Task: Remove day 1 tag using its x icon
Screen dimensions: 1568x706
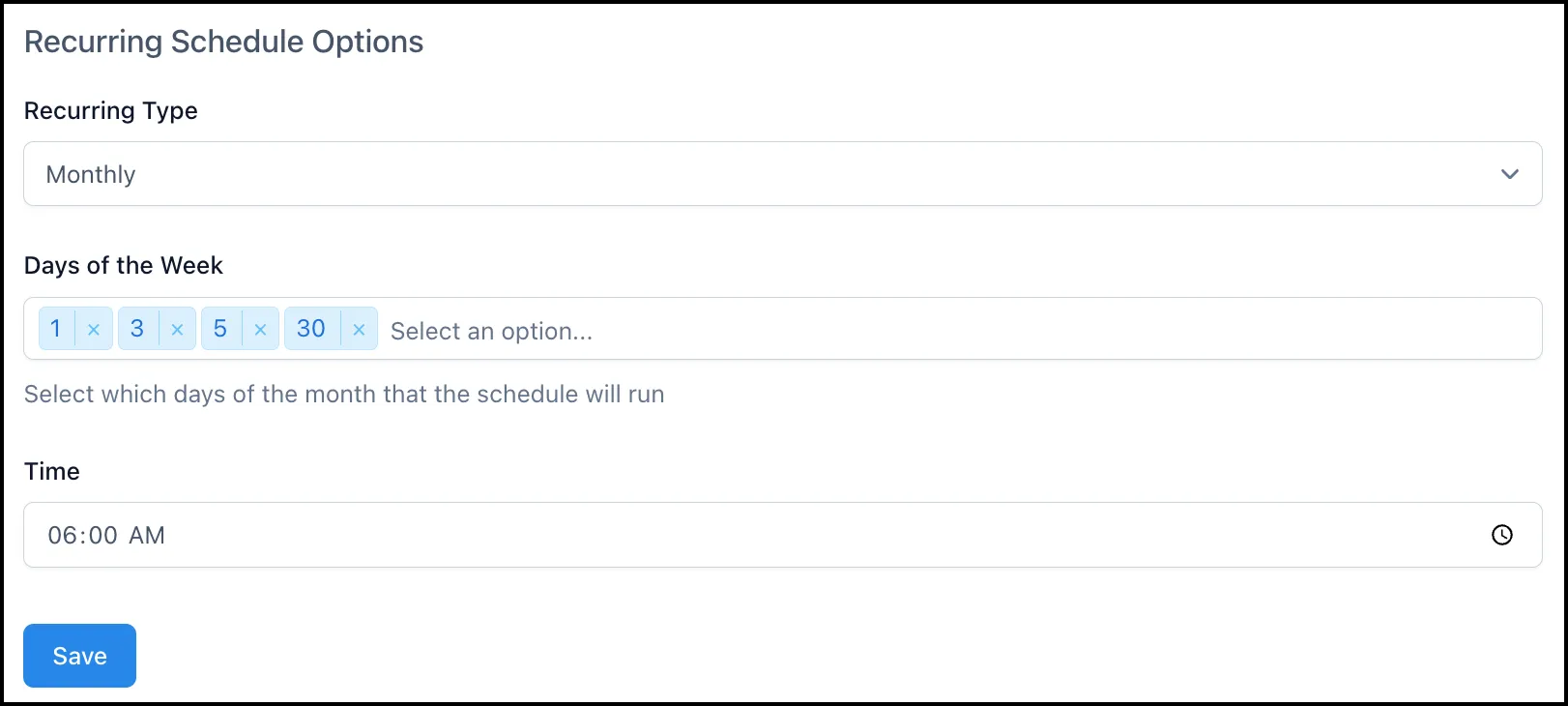Action: [x=94, y=329]
